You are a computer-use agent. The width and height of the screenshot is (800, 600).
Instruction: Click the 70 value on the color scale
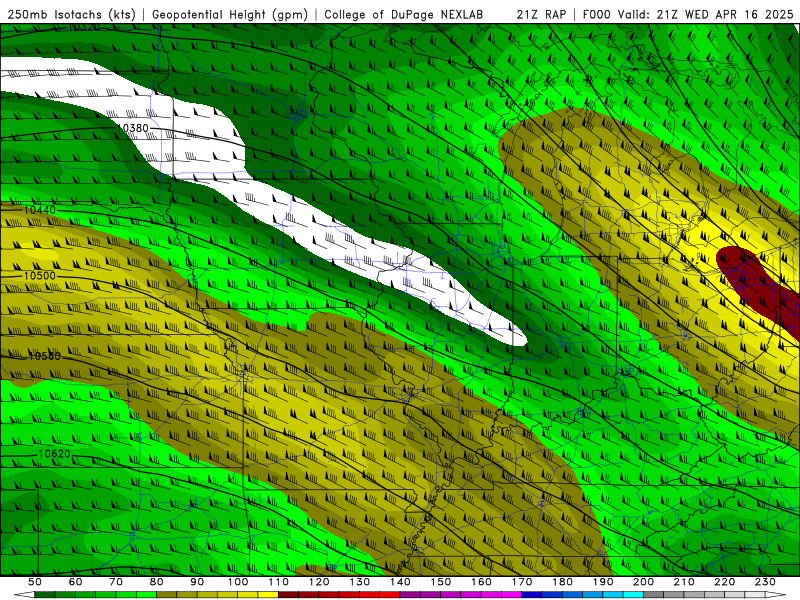point(116,582)
